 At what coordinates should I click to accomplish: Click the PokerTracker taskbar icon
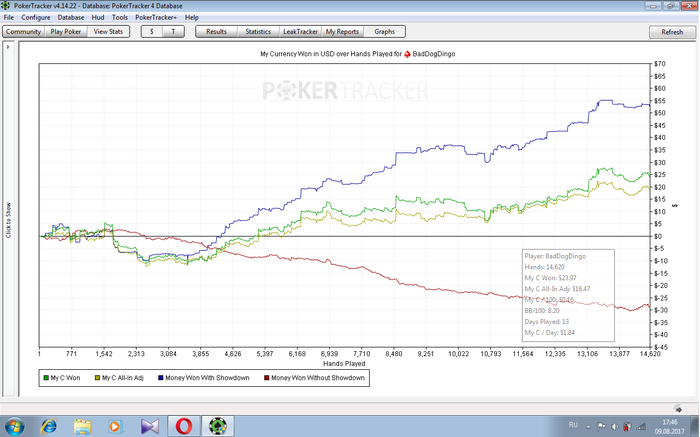coord(218,426)
